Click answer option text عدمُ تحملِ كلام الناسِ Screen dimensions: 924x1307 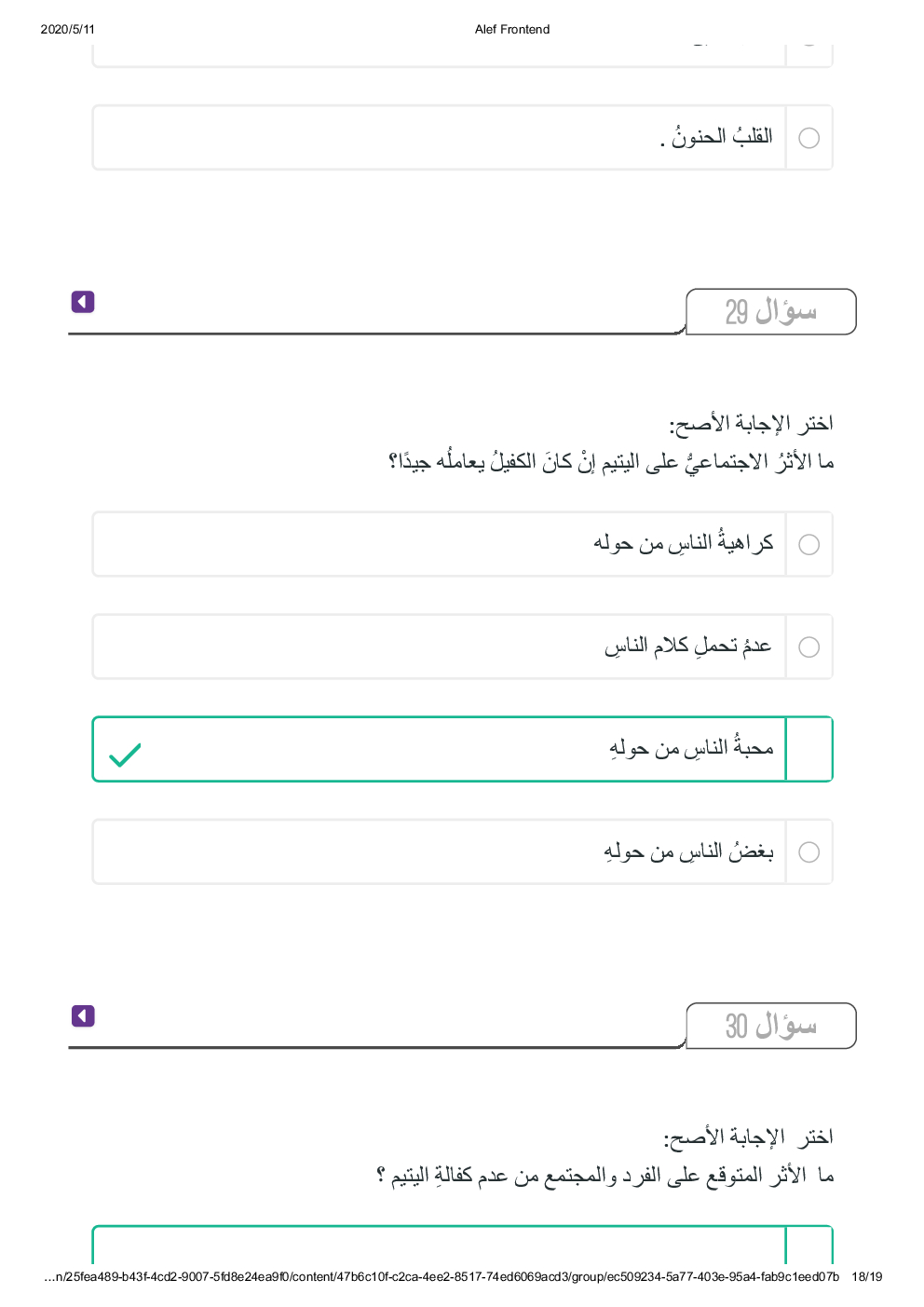click(687, 646)
